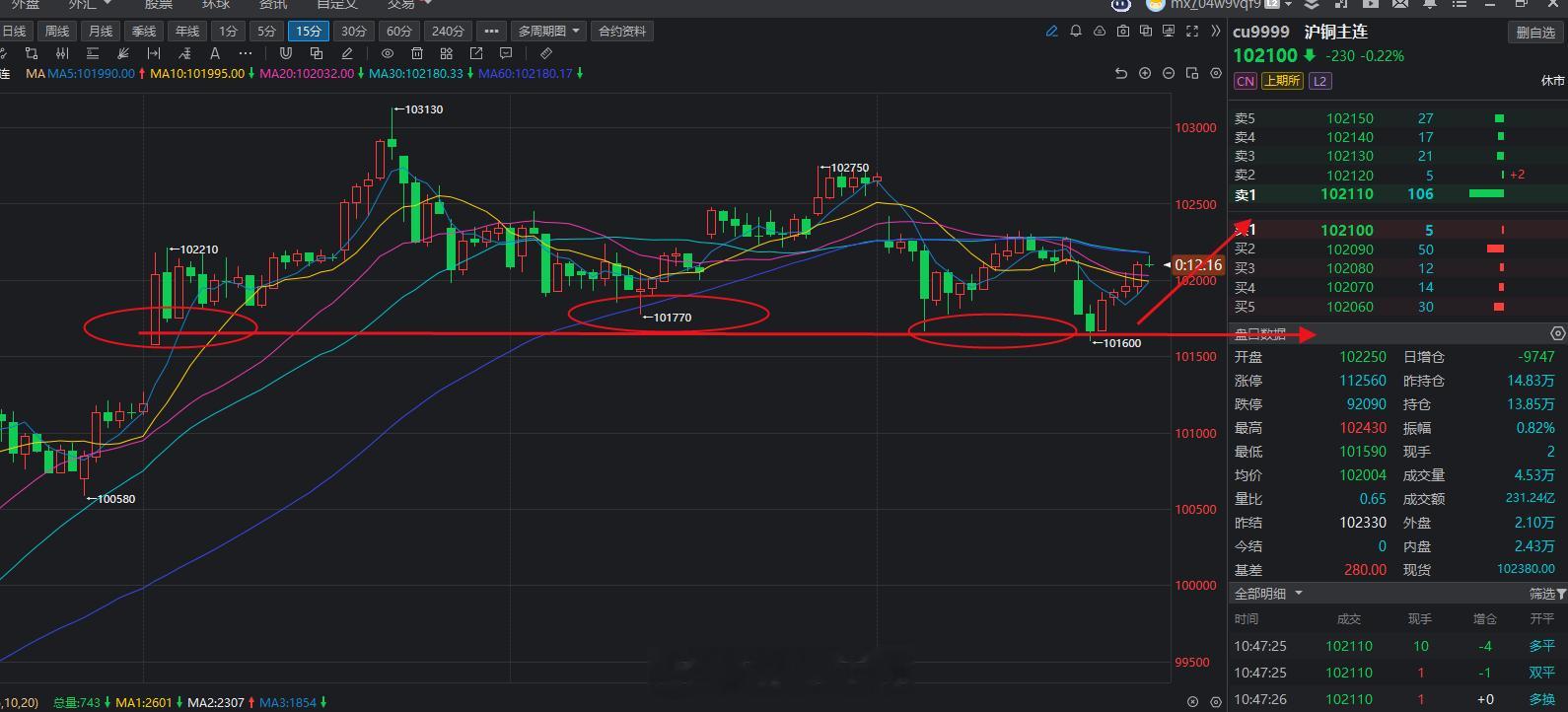This screenshot has height=712, width=1568.
Task: Select the 15分 period button
Action: 309,32
